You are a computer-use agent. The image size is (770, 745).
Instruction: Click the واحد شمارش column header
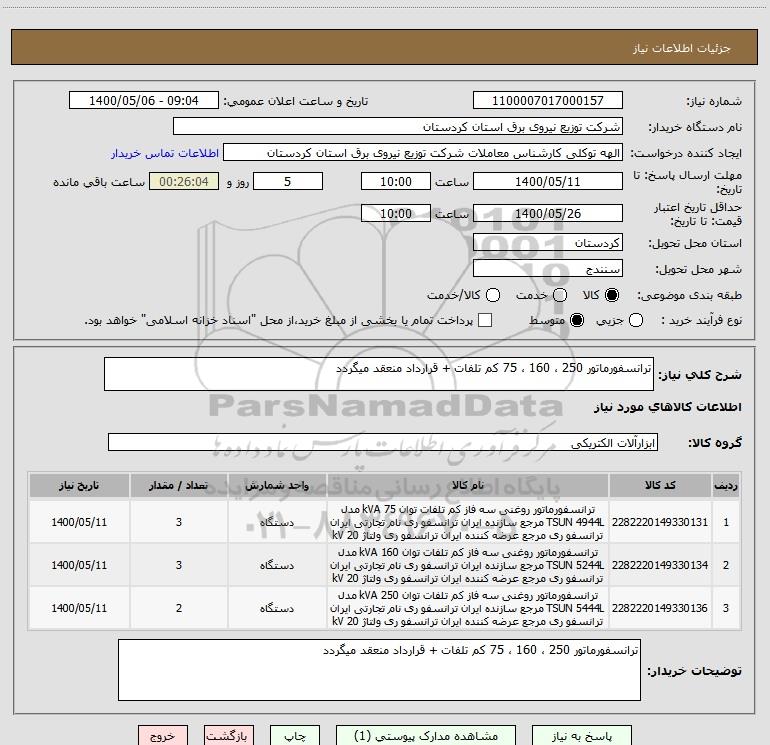point(277,486)
